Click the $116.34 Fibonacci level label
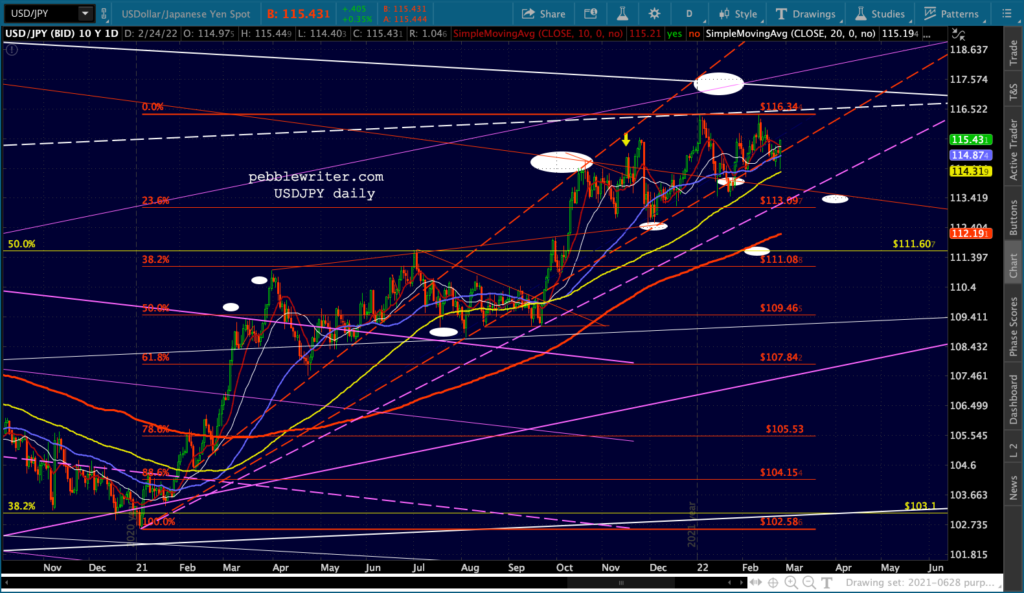 [781, 106]
